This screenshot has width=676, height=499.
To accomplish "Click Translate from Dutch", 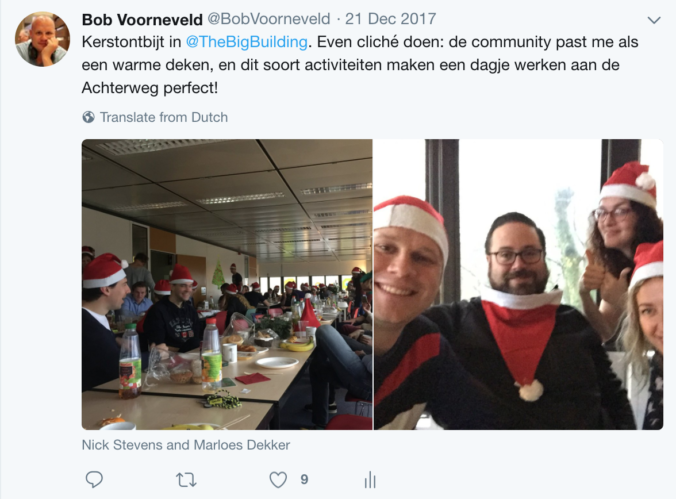I will [164, 117].
